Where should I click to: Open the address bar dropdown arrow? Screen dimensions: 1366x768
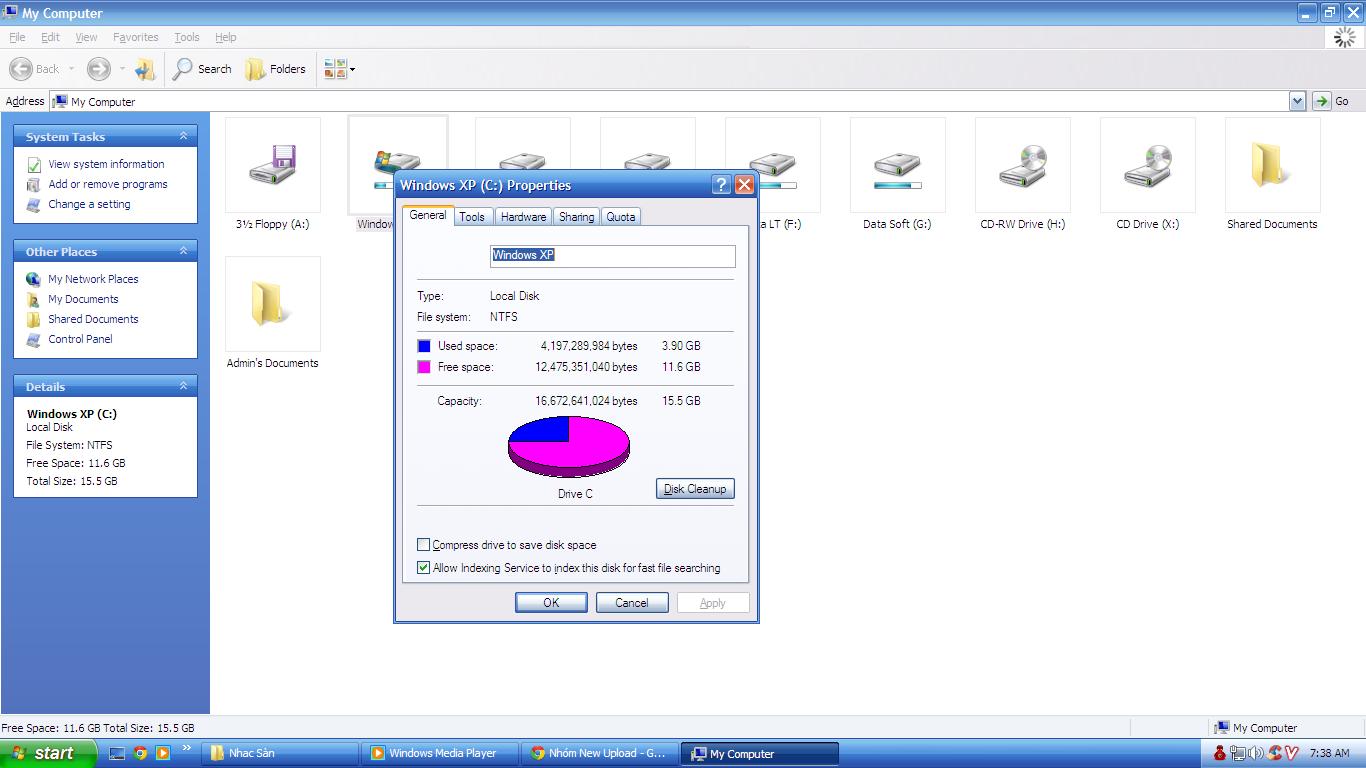[1297, 101]
